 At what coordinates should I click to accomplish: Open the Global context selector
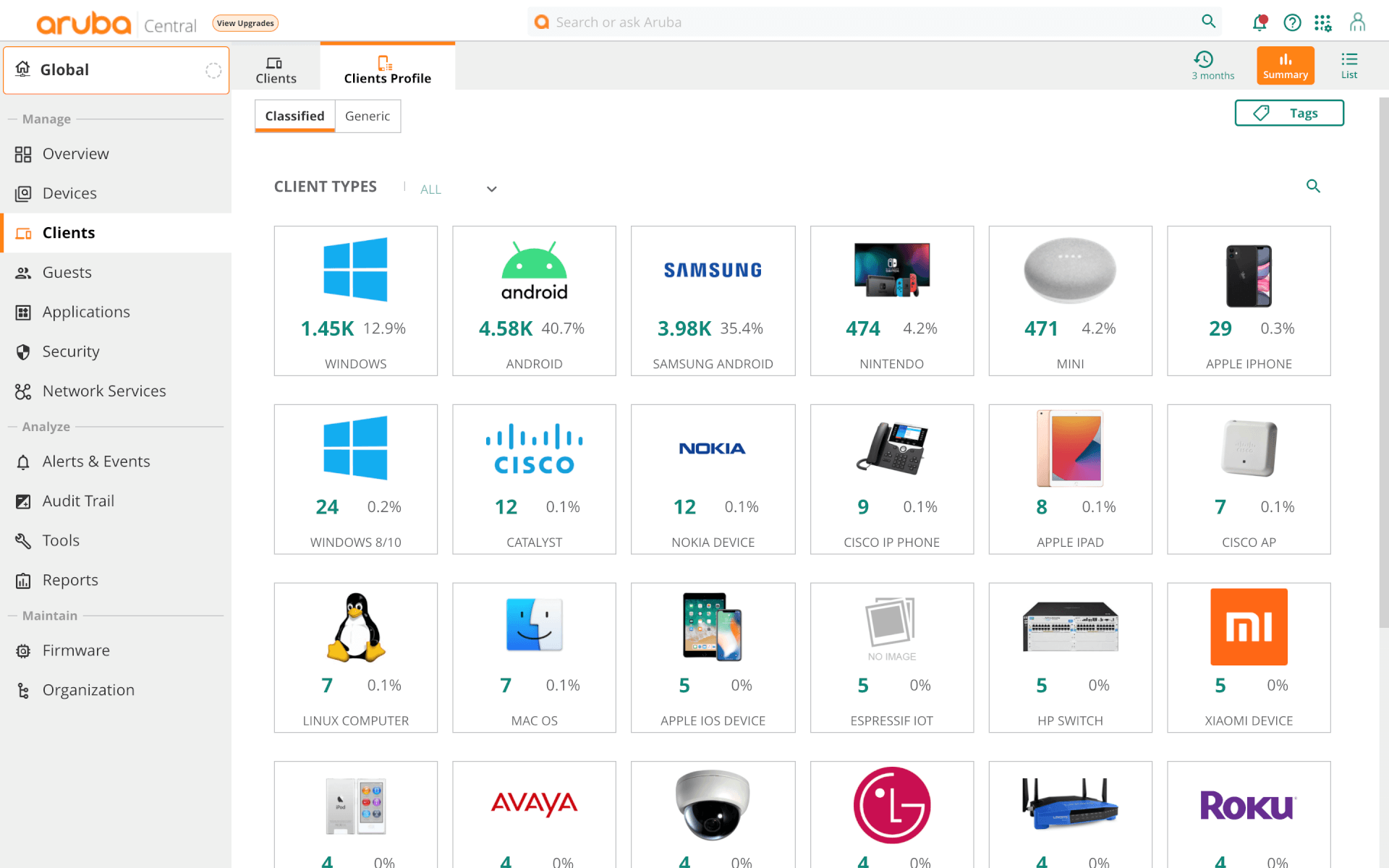click(116, 70)
